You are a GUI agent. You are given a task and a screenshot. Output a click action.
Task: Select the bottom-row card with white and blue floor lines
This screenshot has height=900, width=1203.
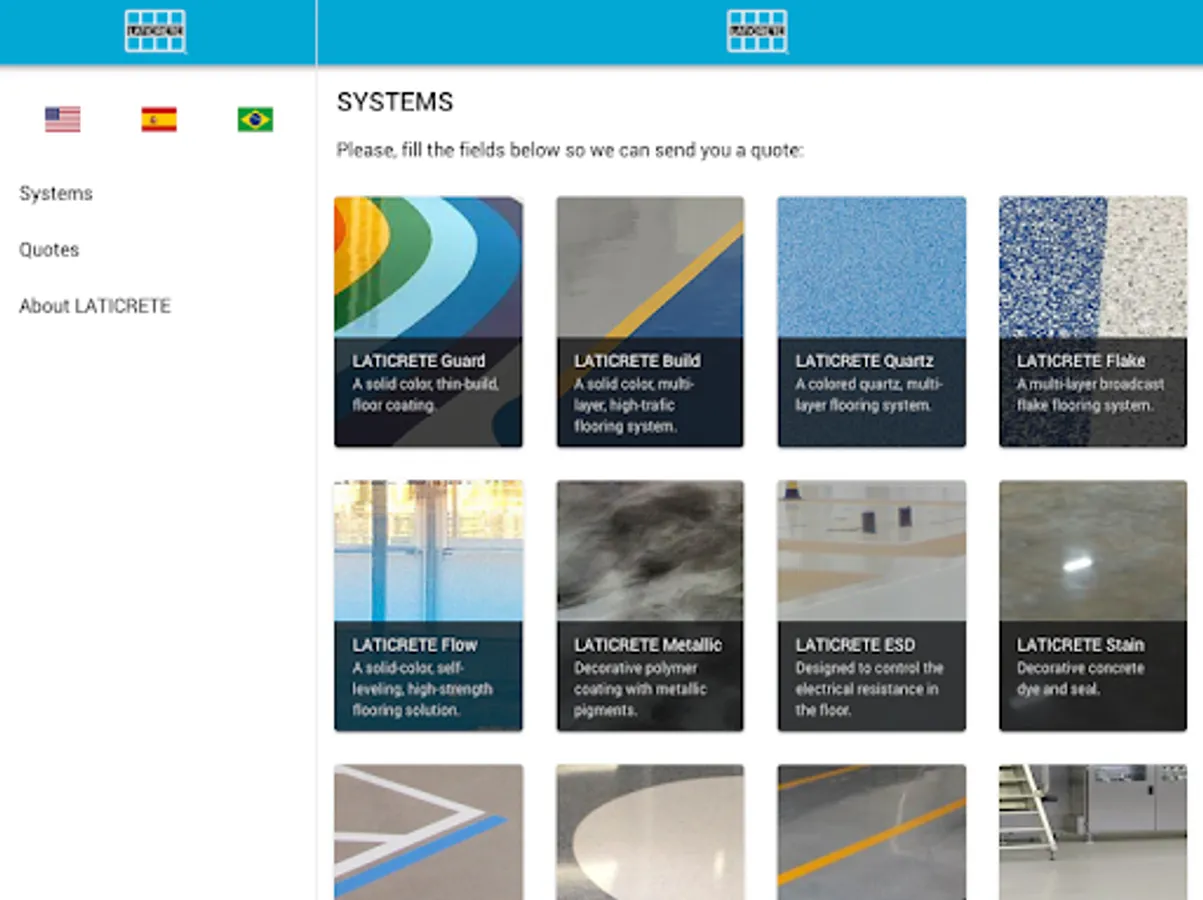point(428,832)
